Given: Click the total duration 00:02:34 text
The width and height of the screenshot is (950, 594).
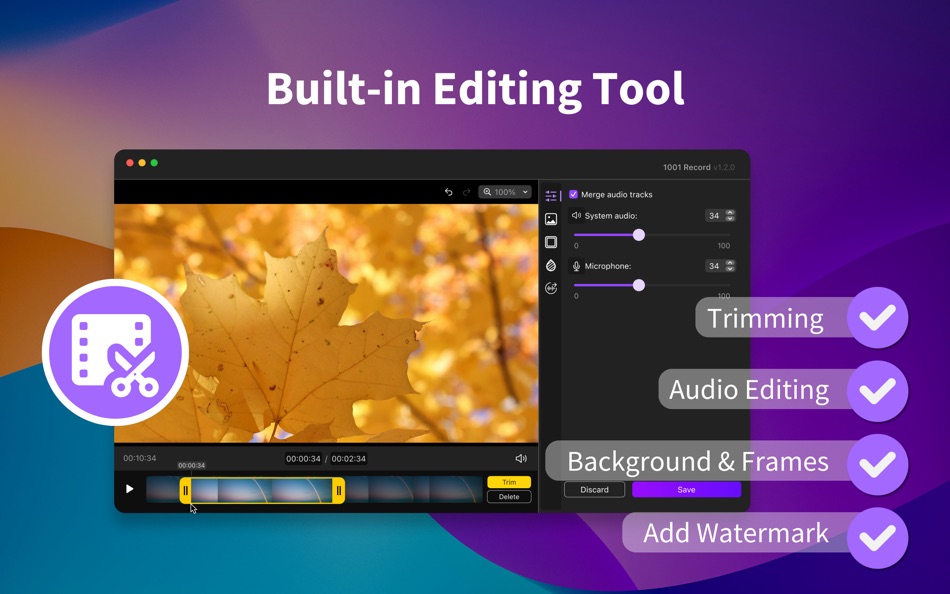Looking at the screenshot, I should click(x=349, y=459).
